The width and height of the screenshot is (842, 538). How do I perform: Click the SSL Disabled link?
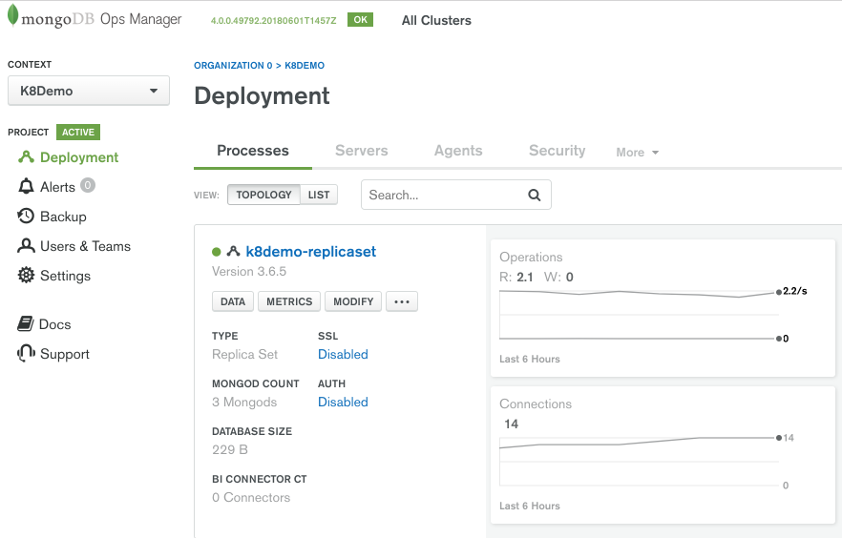tap(343, 354)
